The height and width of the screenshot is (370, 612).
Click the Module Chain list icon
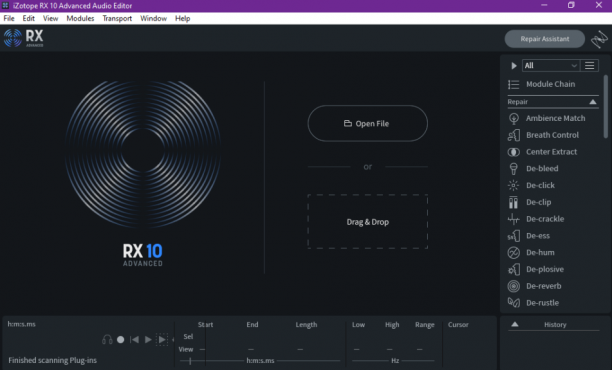[x=514, y=84]
